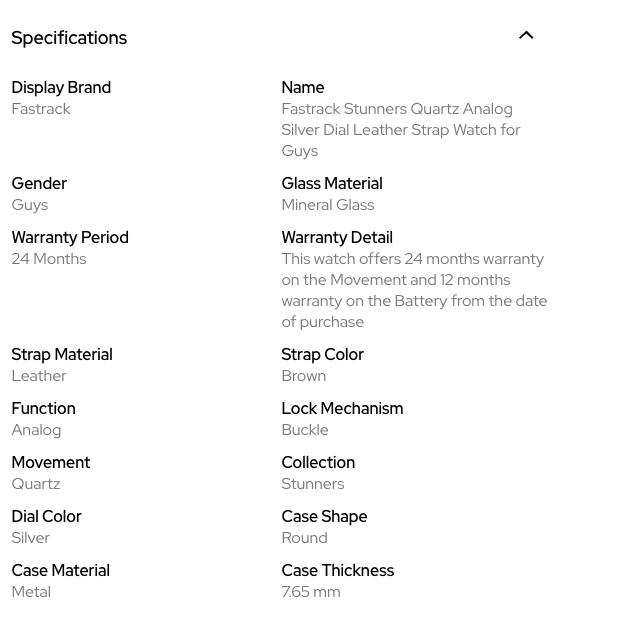Click the Warranty Detail description text
The height and width of the screenshot is (620, 622).
pyautogui.click(x=414, y=290)
